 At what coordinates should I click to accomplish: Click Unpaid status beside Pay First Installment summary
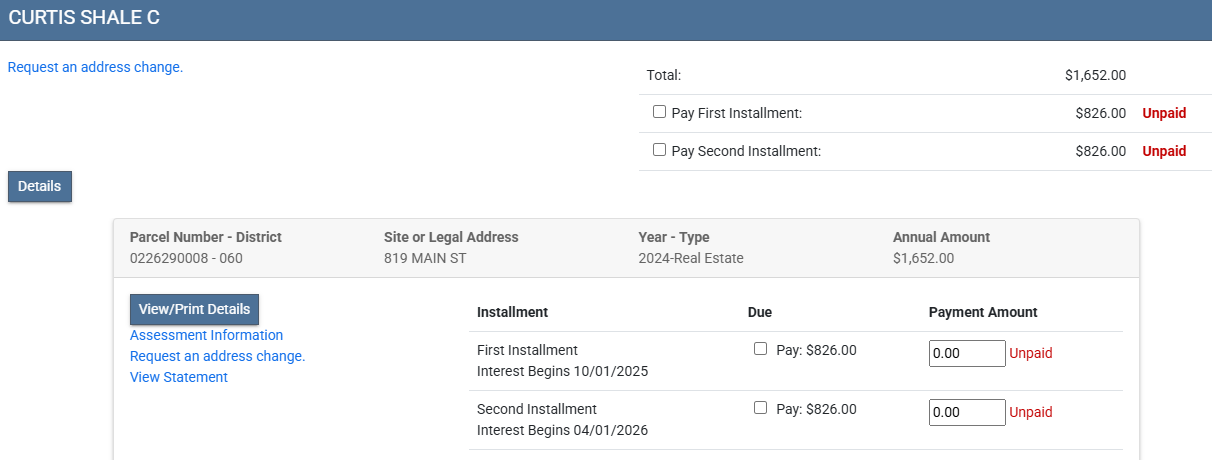[1164, 113]
